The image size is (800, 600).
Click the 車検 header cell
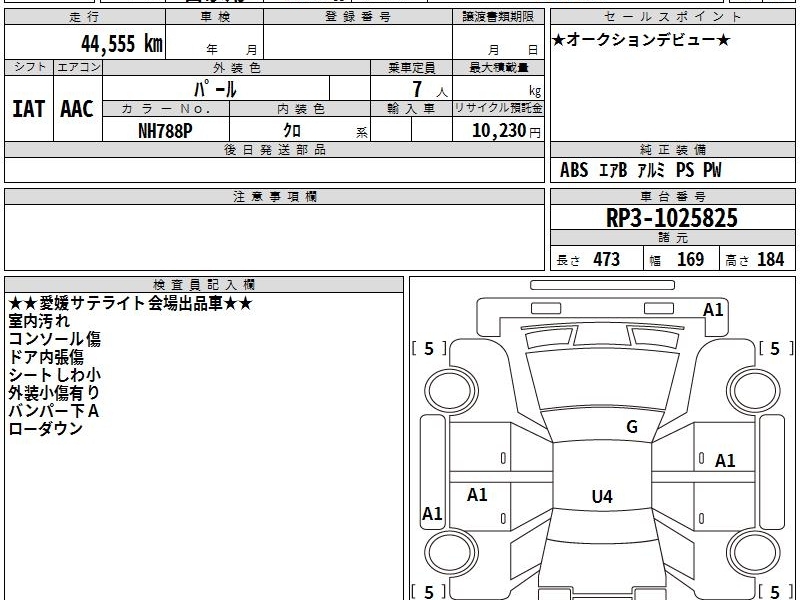click(214, 17)
